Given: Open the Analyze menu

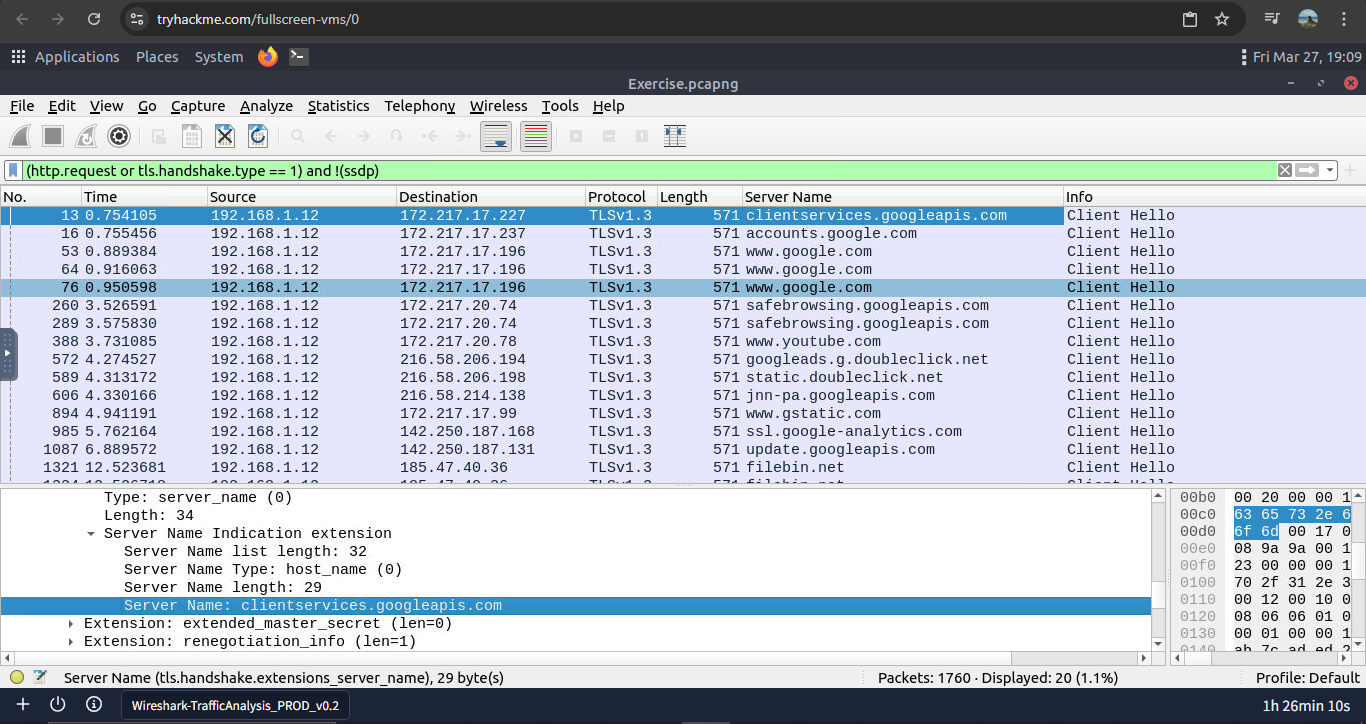Looking at the screenshot, I should pyautogui.click(x=266, y=106).
